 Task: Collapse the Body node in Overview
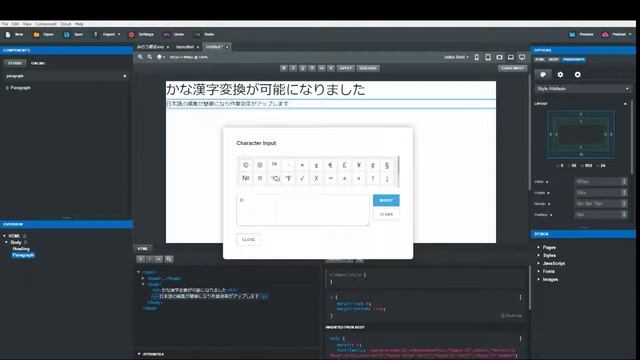click(x=7, y=242)
